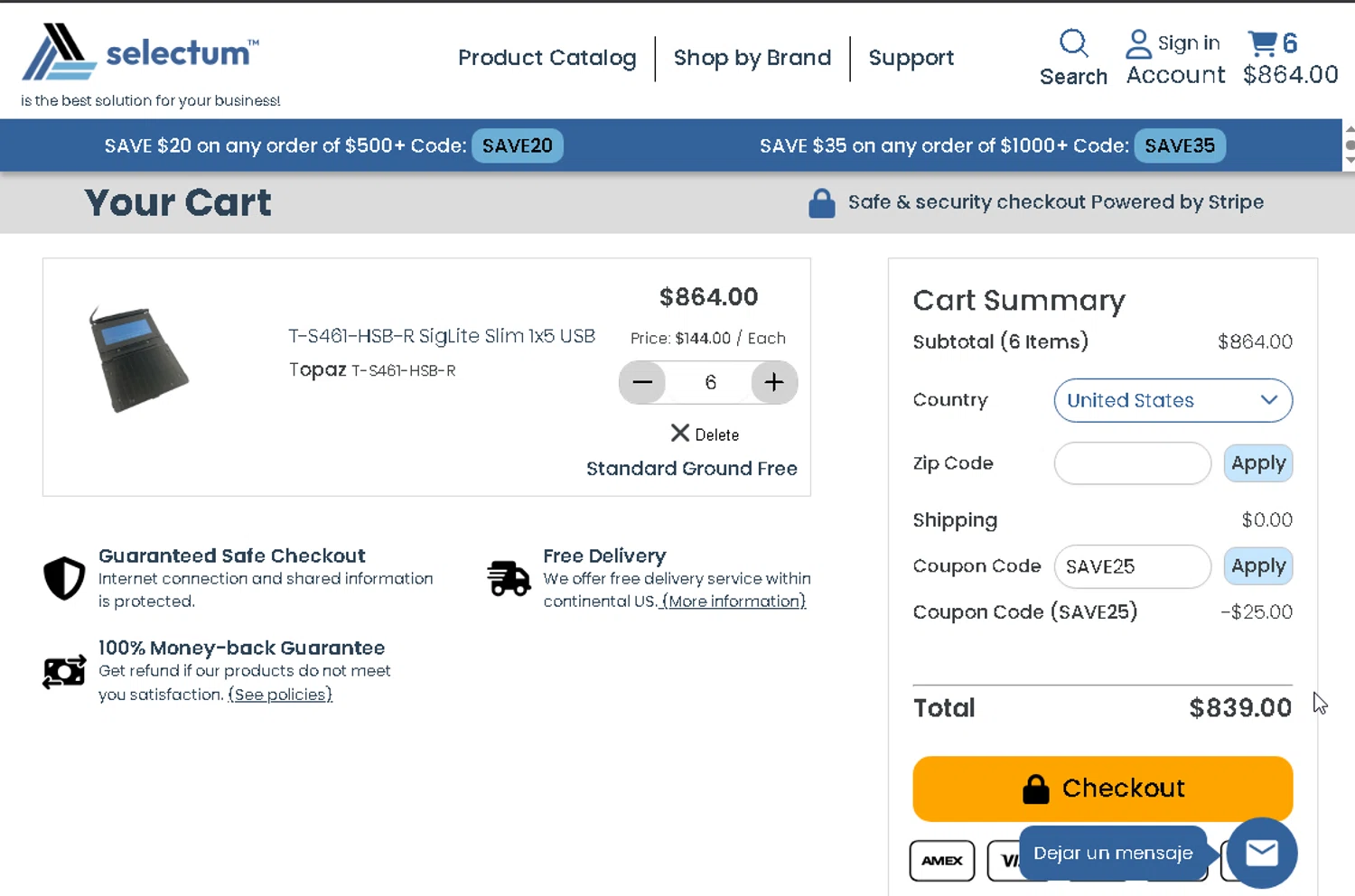This screenshot has height=896, width=1355.
Task: Click the Price: $144.00 / Each text
Action: point(707,338)
